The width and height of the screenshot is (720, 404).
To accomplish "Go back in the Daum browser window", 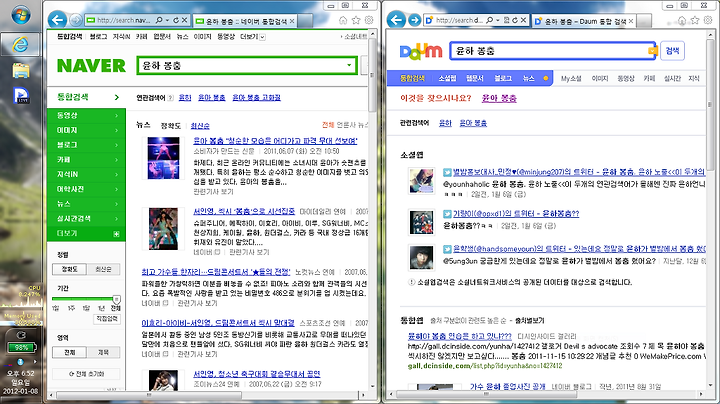I will click(396, 20).
